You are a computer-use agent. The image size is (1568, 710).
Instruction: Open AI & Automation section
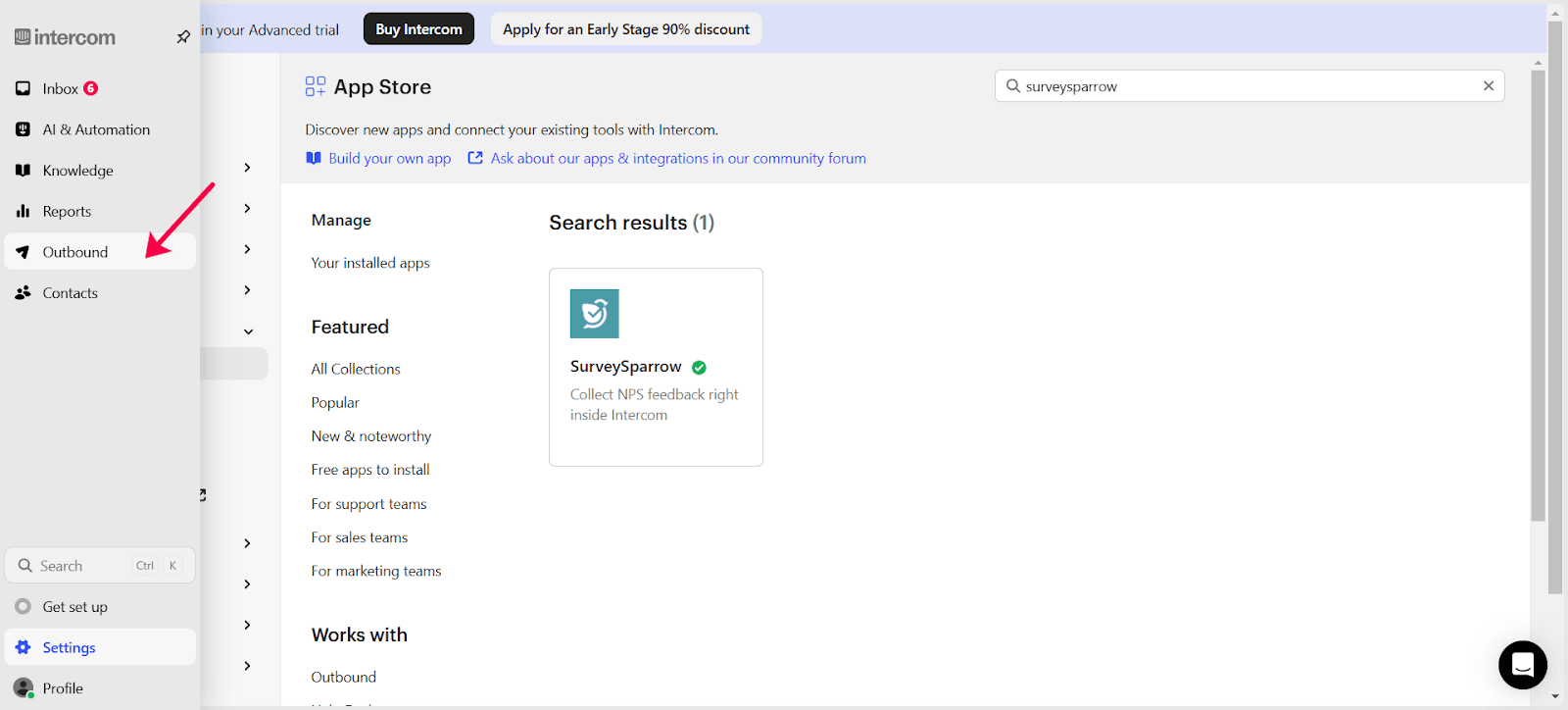[96, 129]
